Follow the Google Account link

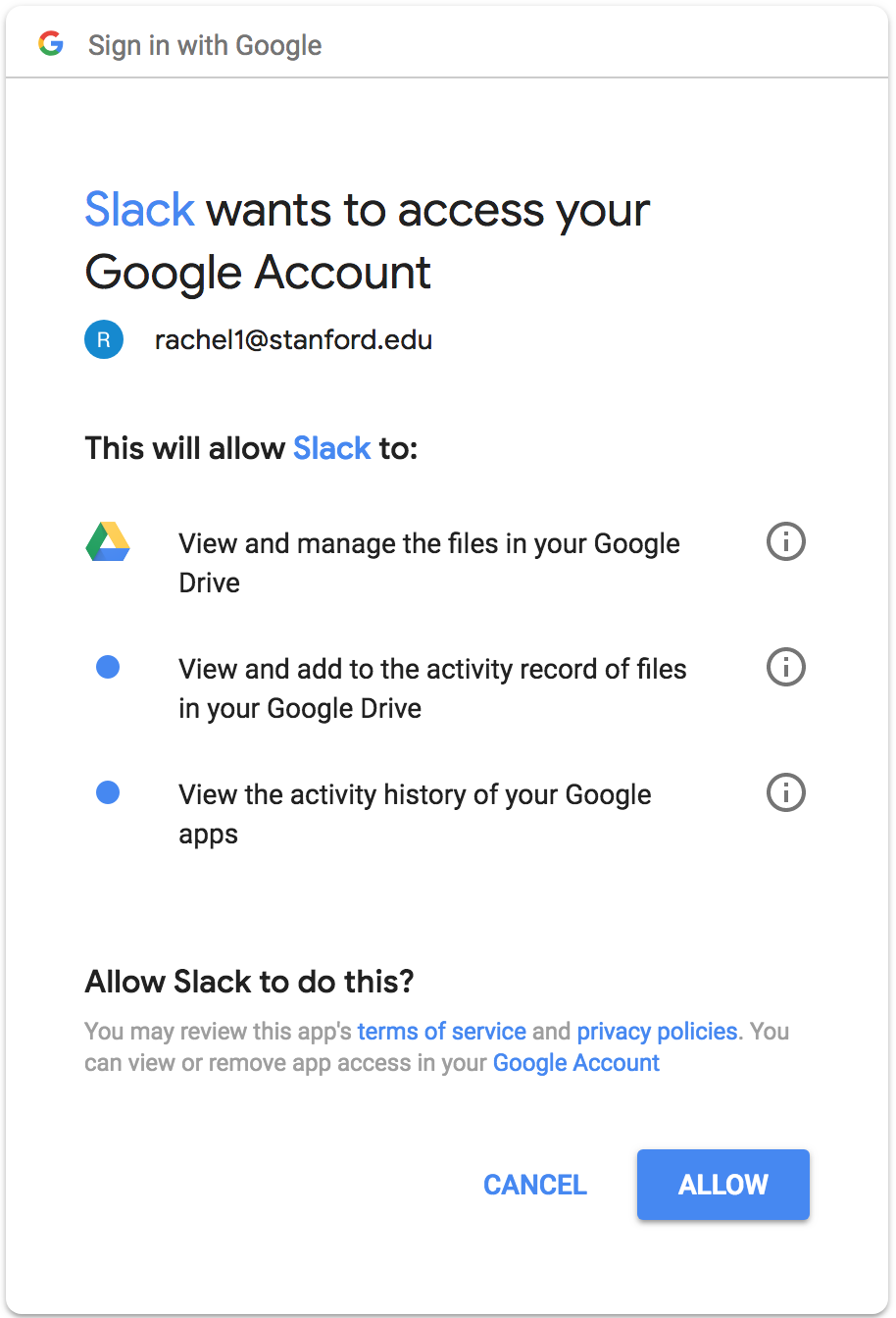tap(575, 1063)
